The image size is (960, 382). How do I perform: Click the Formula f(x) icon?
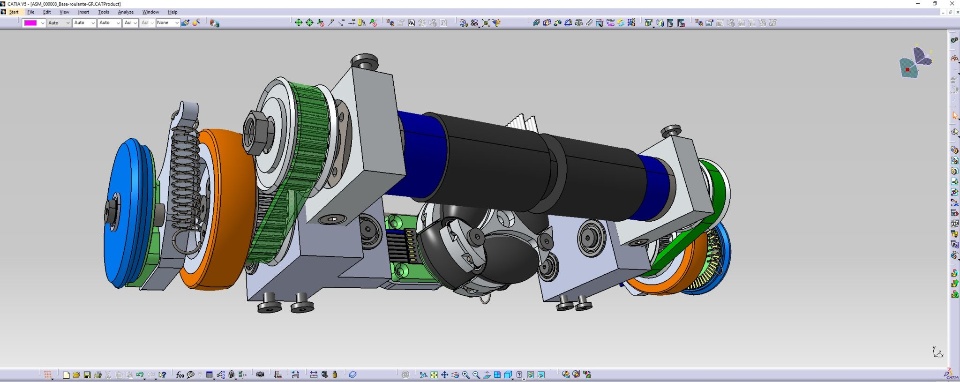180,375
